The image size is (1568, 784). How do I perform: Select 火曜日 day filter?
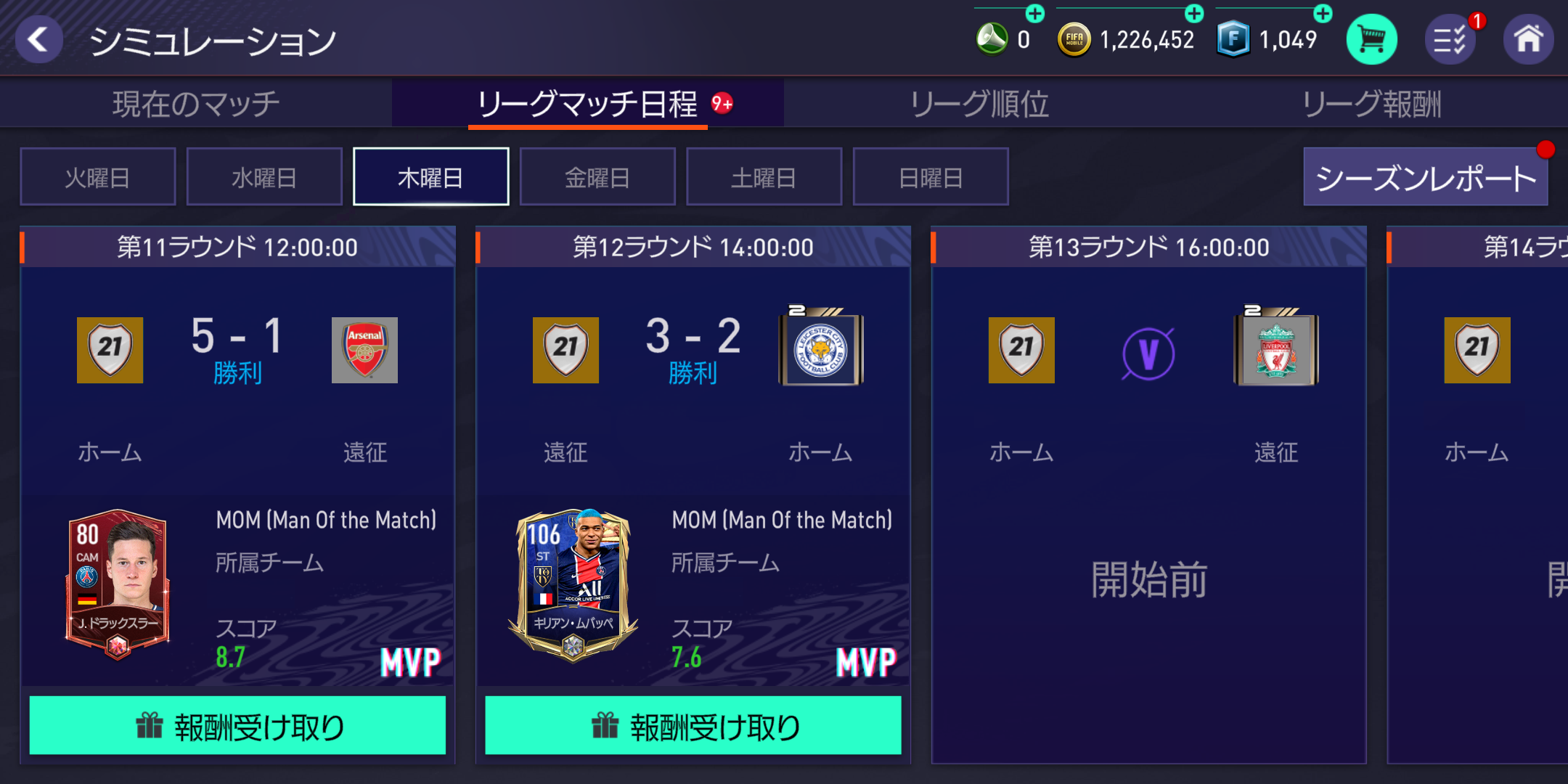pos(98,177)
